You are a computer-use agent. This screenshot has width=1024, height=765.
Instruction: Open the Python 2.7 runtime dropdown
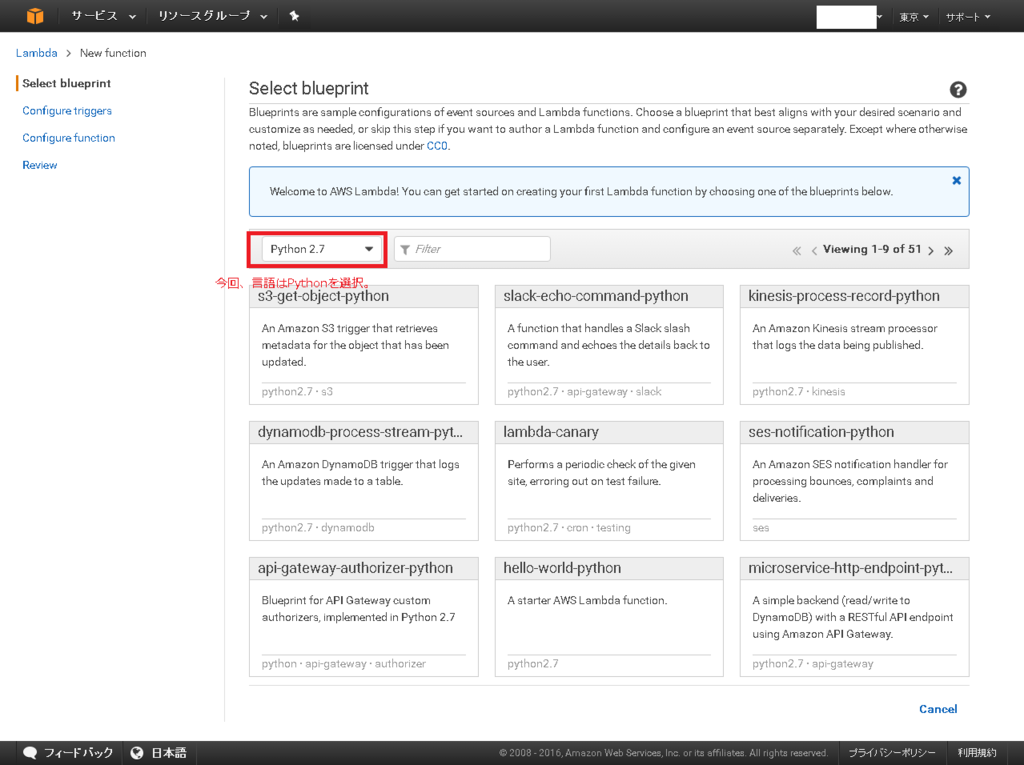(322, 249)
